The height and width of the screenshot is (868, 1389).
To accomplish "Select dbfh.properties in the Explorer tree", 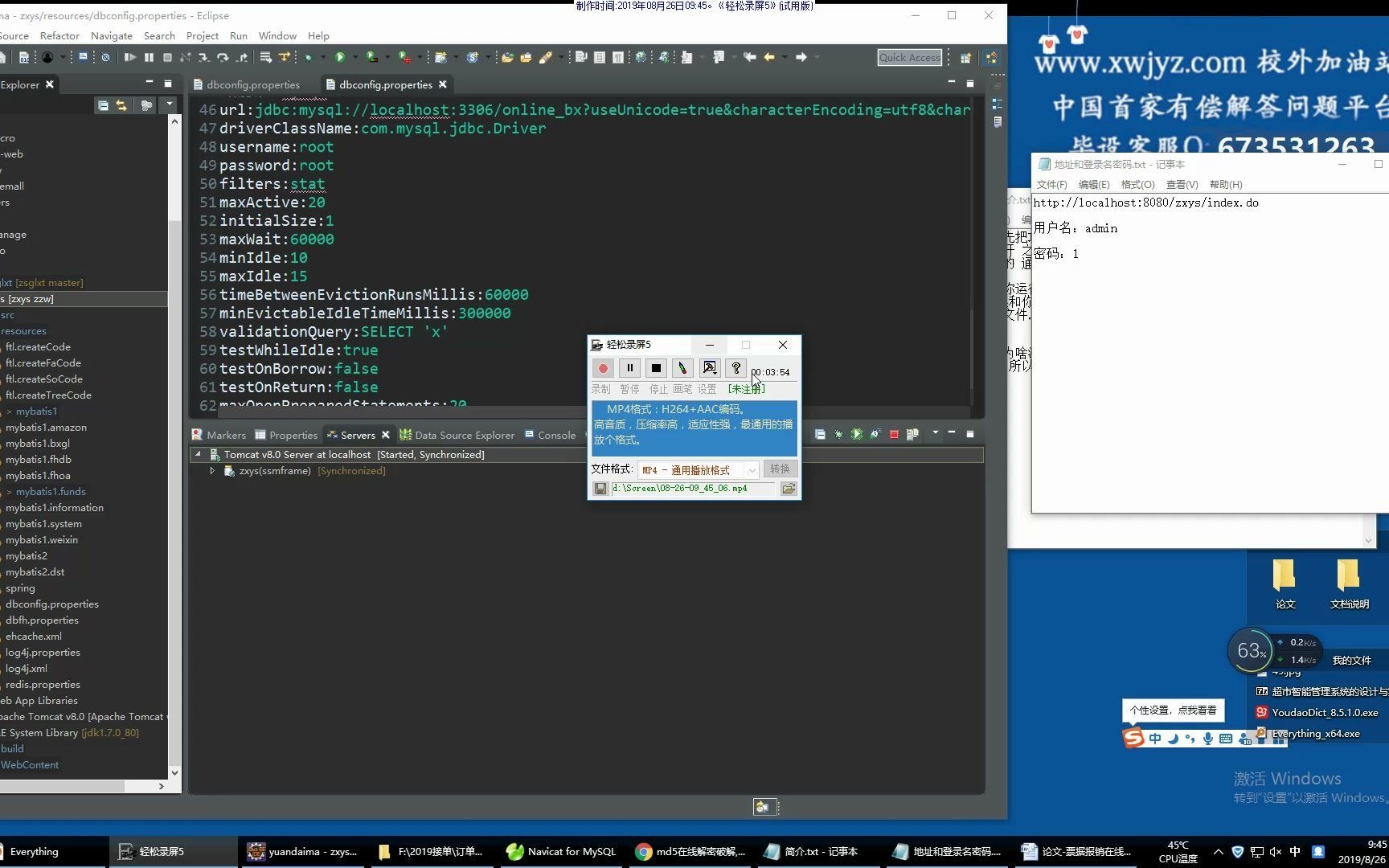I will pos(42,620).
